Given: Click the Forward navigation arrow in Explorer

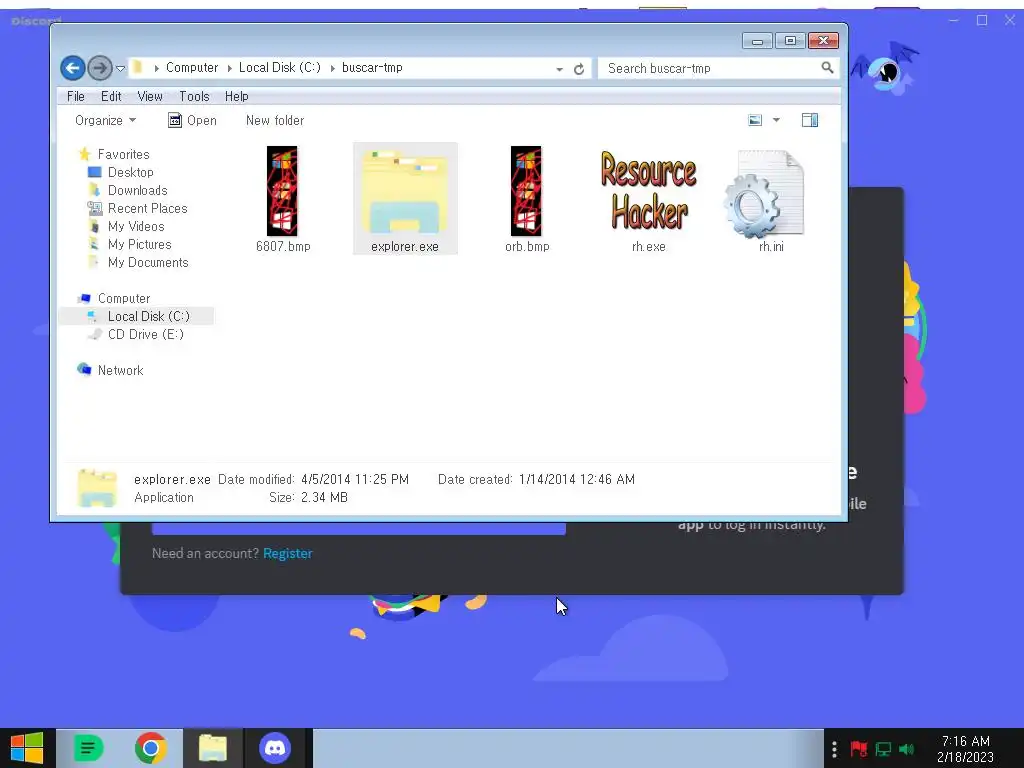Looking at the screenshot, I should [x=100, y=68].
